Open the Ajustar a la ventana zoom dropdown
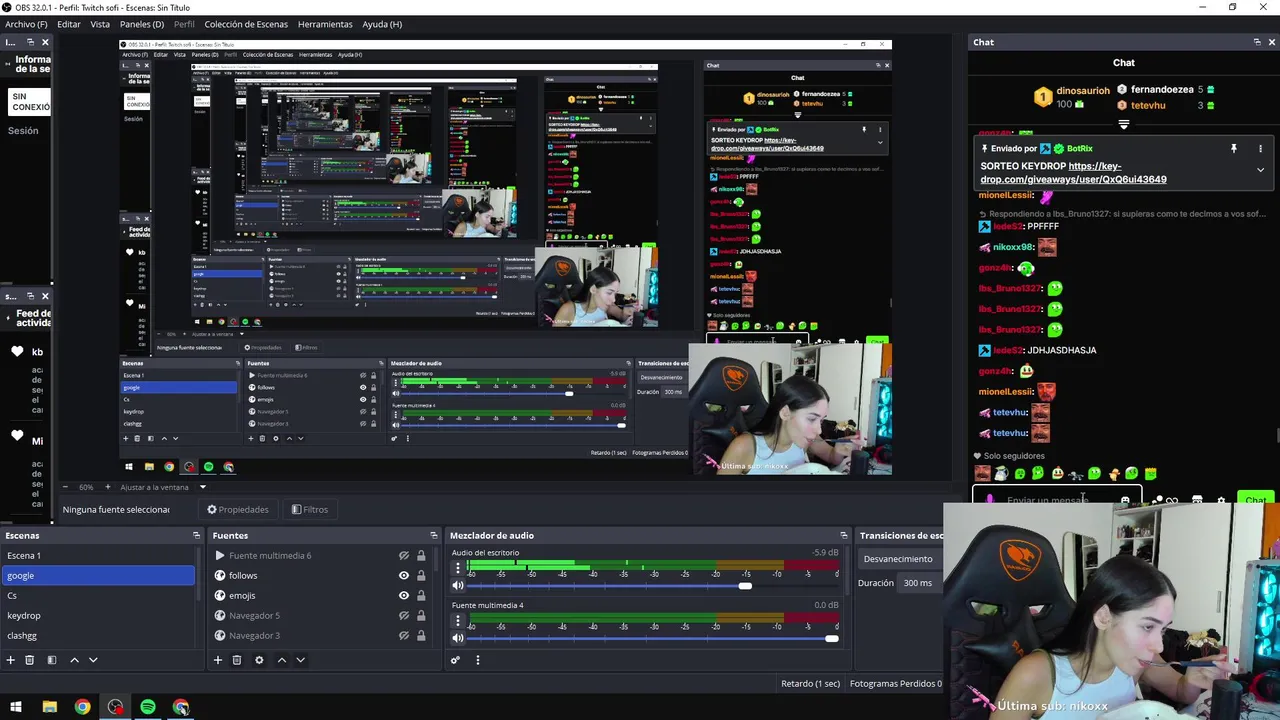This screenshot has width=1280, height=720. click(x=202, y=487)
